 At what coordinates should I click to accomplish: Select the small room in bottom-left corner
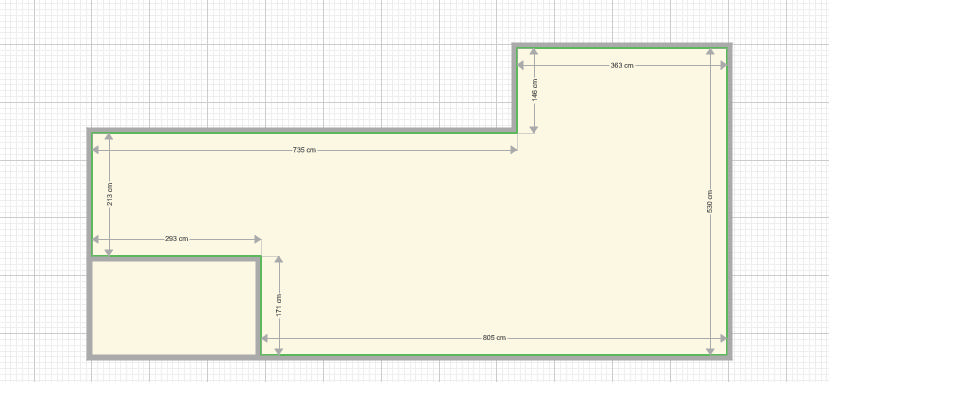(x=175, y=307)
